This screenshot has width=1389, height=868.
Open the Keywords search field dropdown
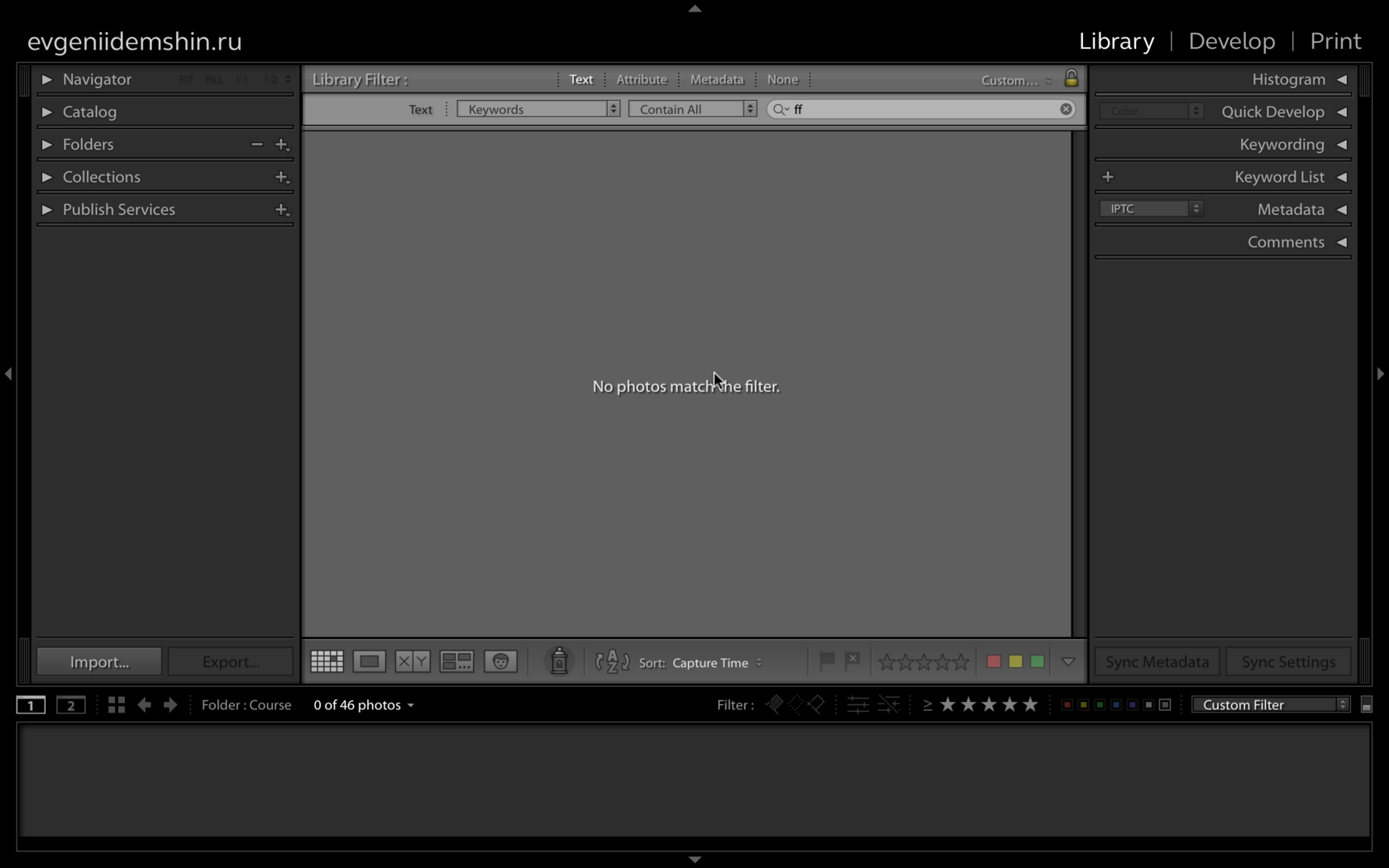pos(538,109)
